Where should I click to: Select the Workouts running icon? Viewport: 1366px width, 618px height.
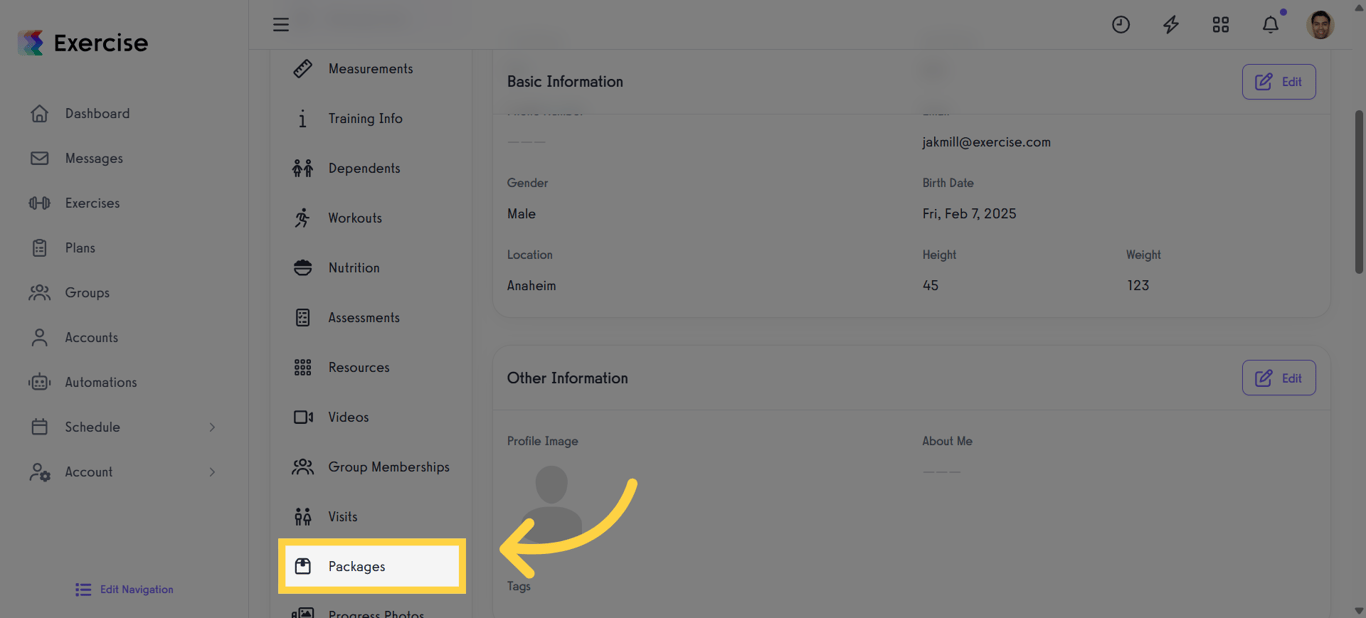(303, 217)
